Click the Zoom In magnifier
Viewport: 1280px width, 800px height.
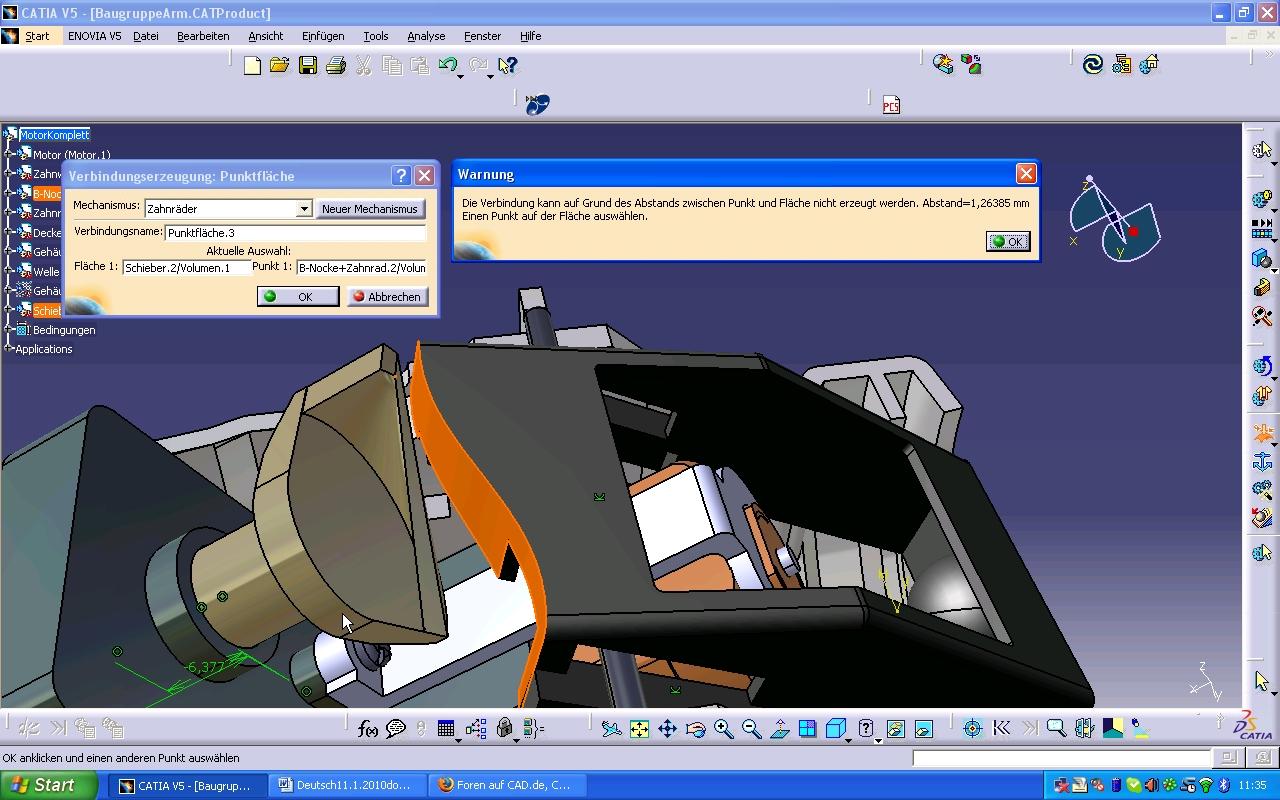[x=723, y=729]
